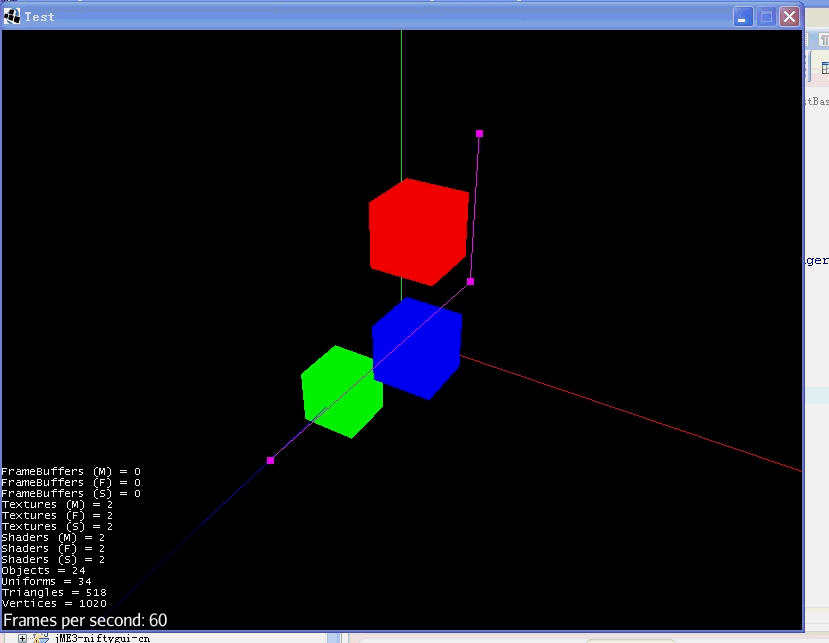Maximize the Test window
The image size is (829, 643).
pos(766,17)
